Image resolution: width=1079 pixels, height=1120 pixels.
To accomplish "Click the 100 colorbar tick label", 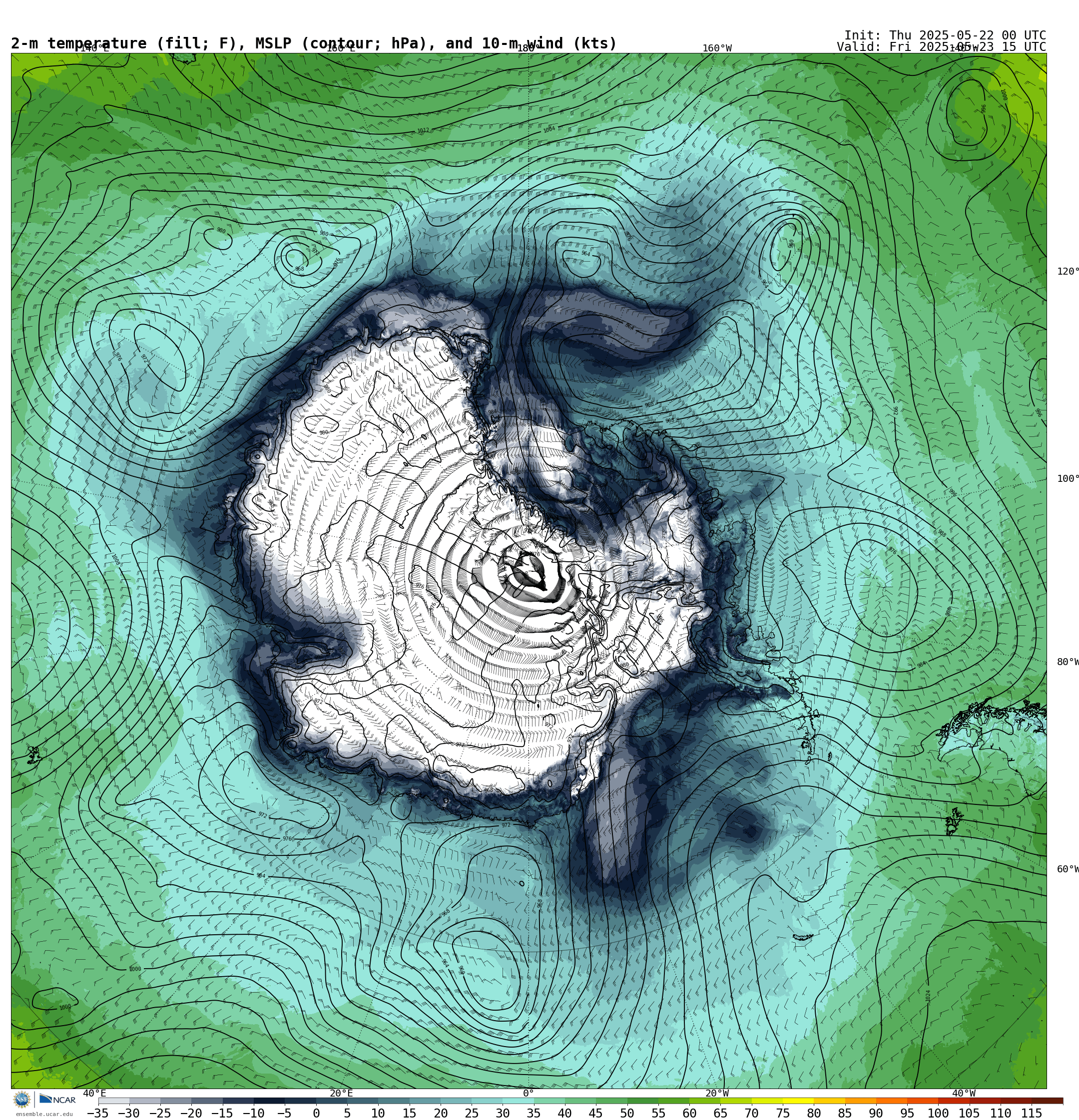I will [x=938, y=1113].
